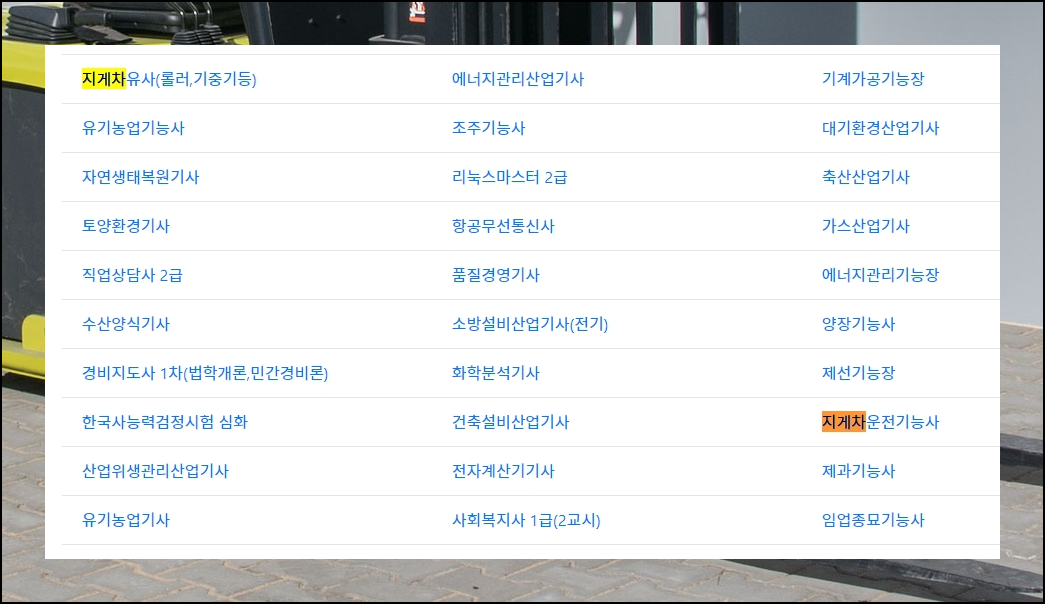Click the 수산양식기사 link
This screenshot has width=1045, height=604.
[x=126, y=324]
